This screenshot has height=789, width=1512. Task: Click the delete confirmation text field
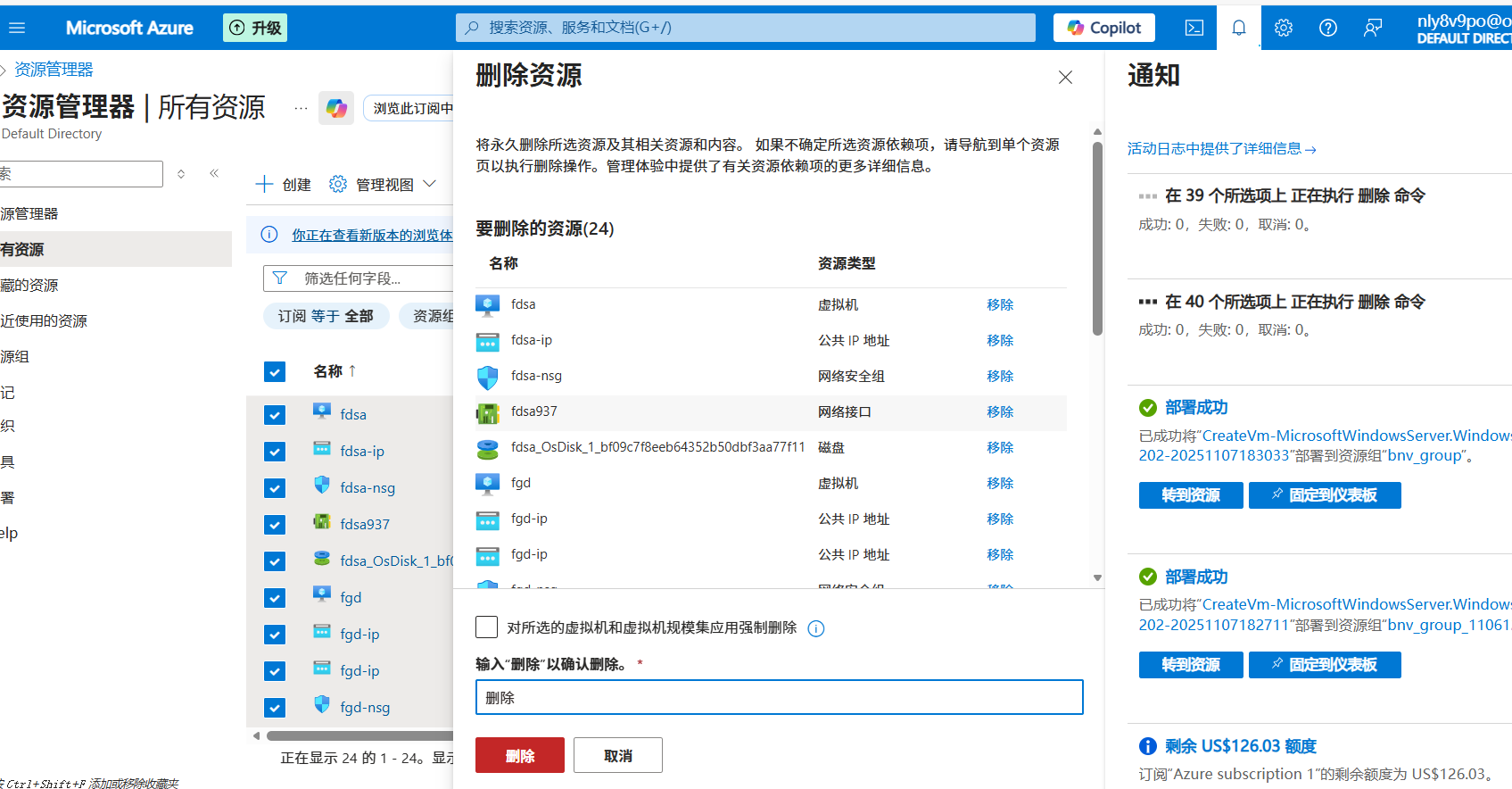tap(779, 697)
